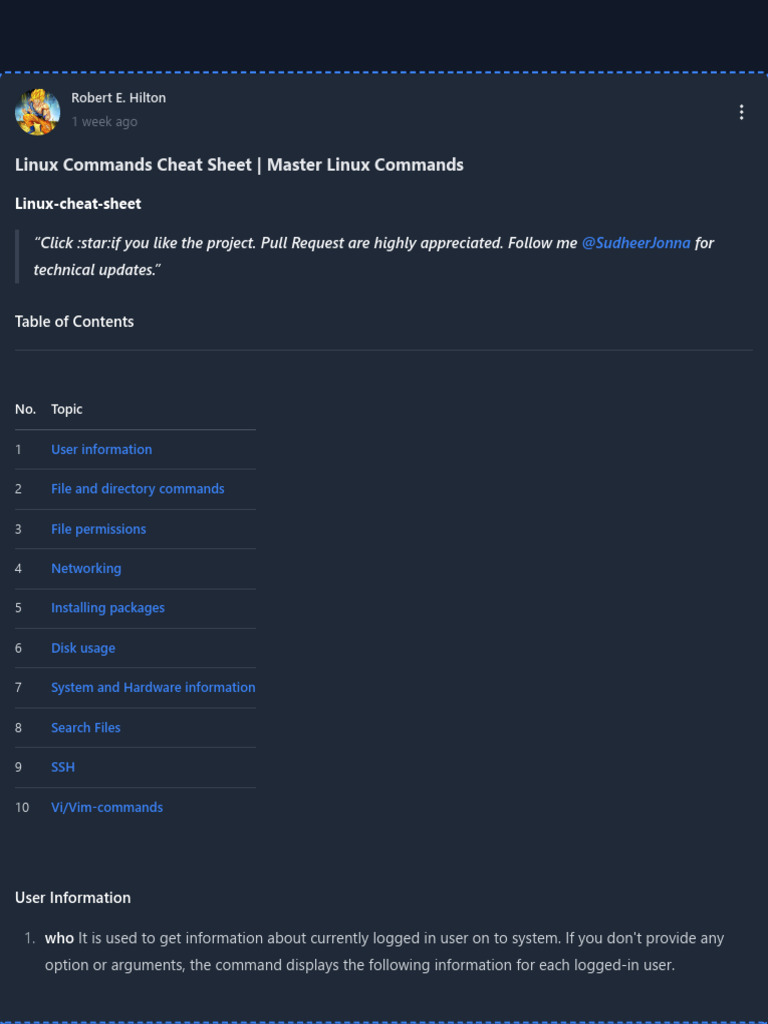Image resolution: width=768 pixels, height=1024 pixels.
Task: Go to the File permissions topic
Action: 98,529
